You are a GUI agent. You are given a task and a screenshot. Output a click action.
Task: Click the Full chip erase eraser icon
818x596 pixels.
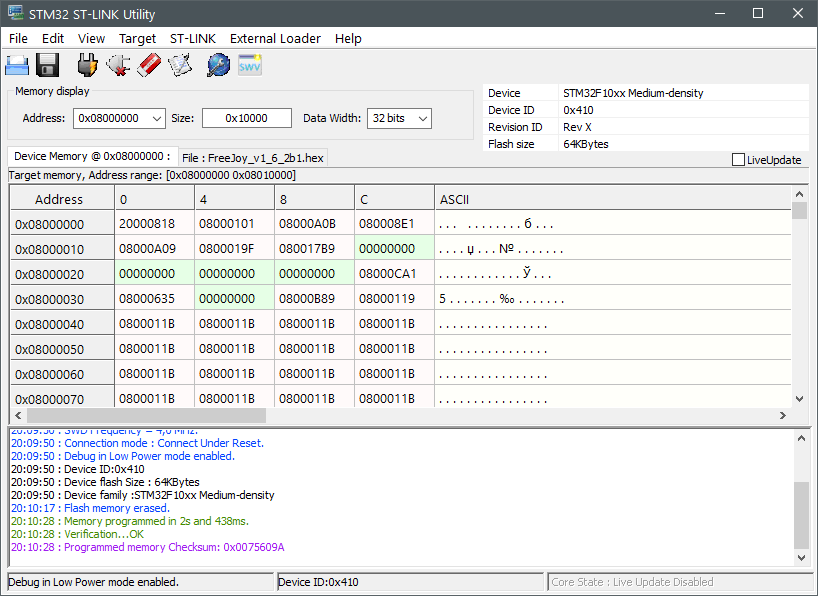click(148, 66)
